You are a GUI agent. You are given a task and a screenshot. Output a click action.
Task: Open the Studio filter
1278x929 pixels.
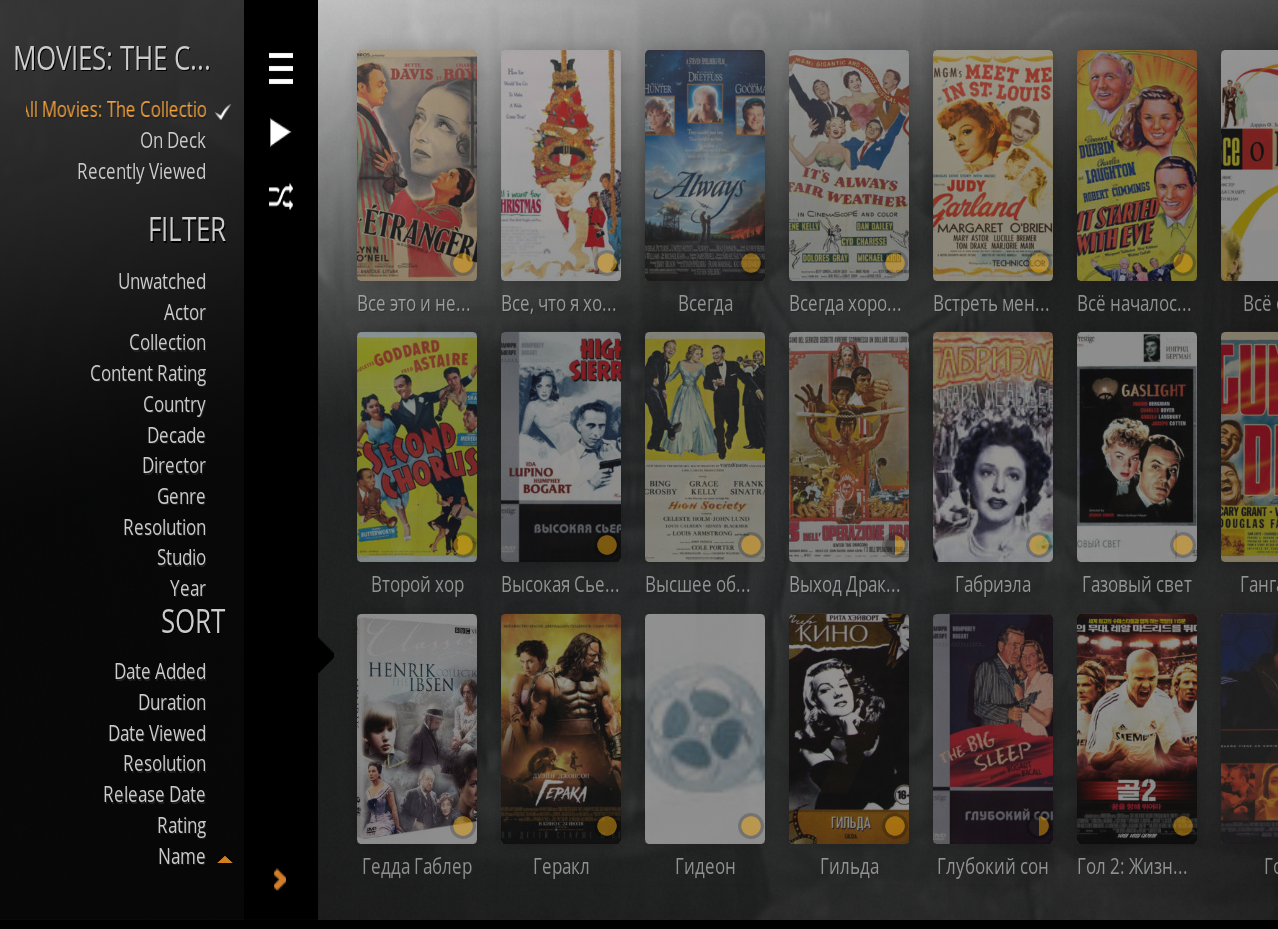click(181, 558)
